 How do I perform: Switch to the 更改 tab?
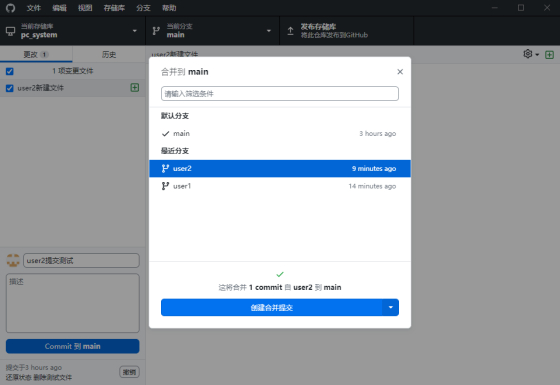(x=36, y=54)
